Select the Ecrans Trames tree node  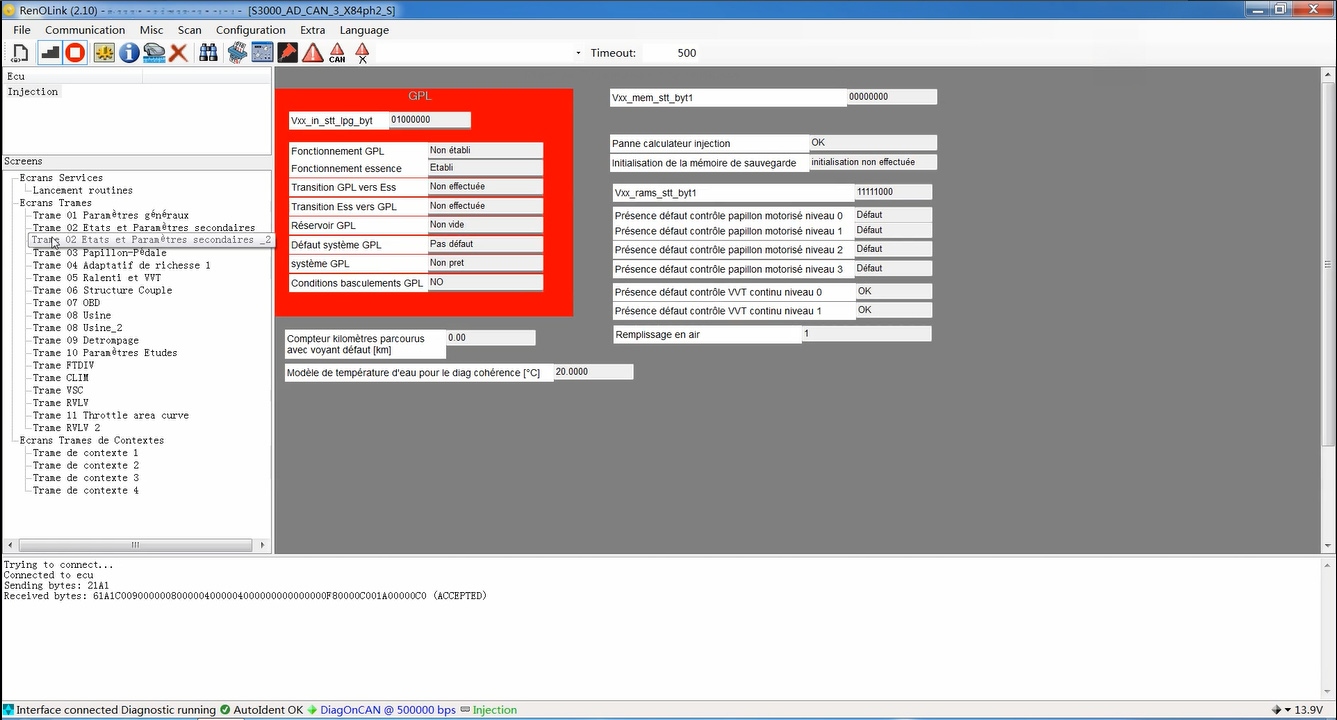pyautogui.click(x=55, y=203)
